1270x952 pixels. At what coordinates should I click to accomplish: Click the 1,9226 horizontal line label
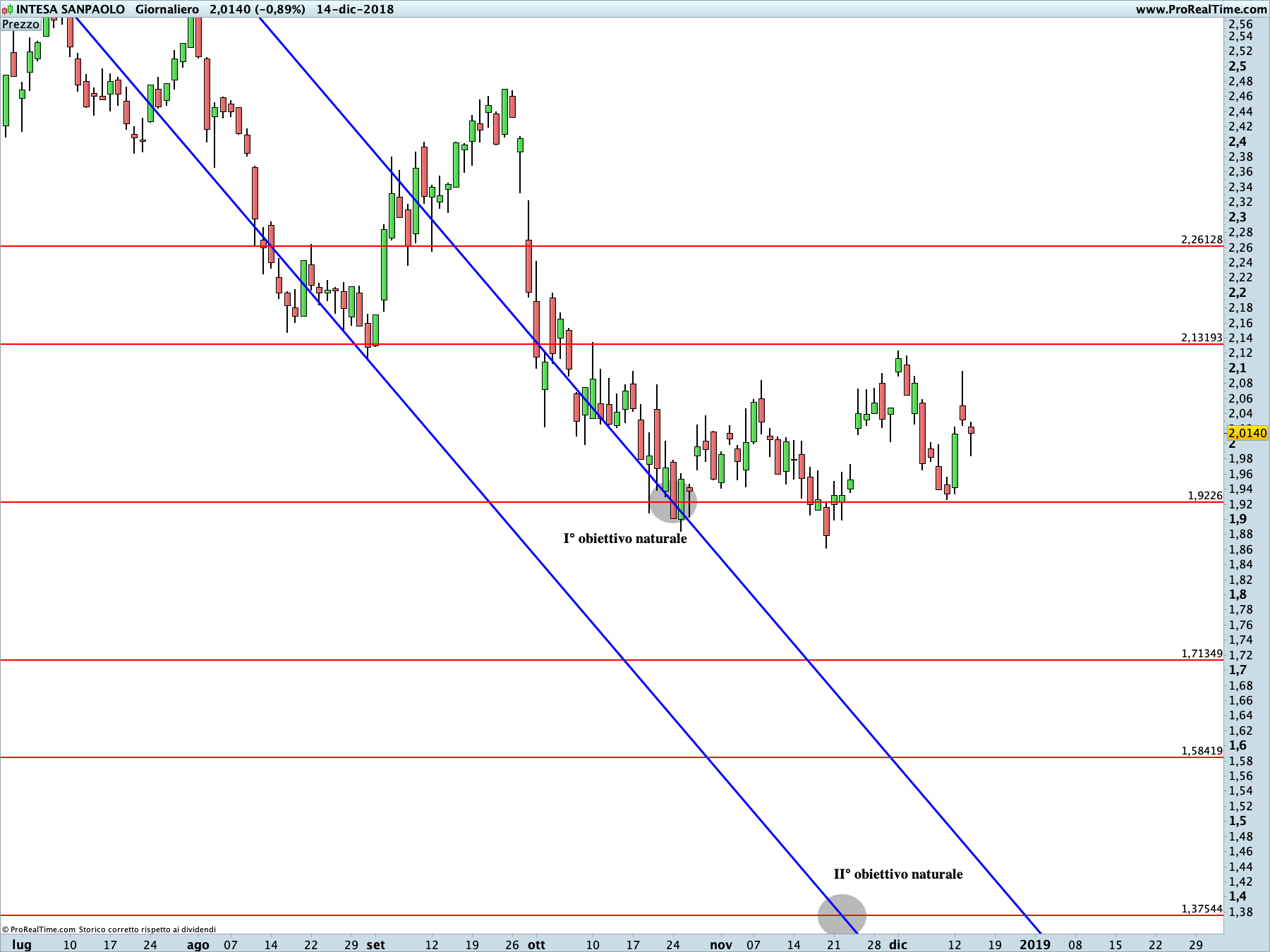[x=1205, y=496]
